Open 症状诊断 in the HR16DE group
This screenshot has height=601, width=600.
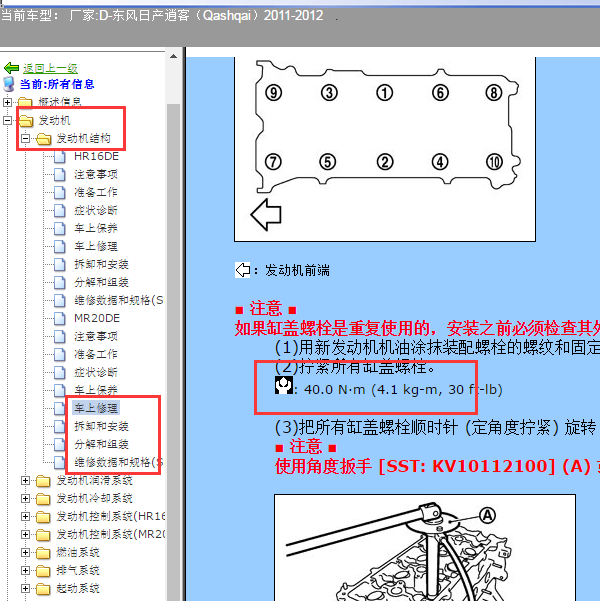(96, 210)
